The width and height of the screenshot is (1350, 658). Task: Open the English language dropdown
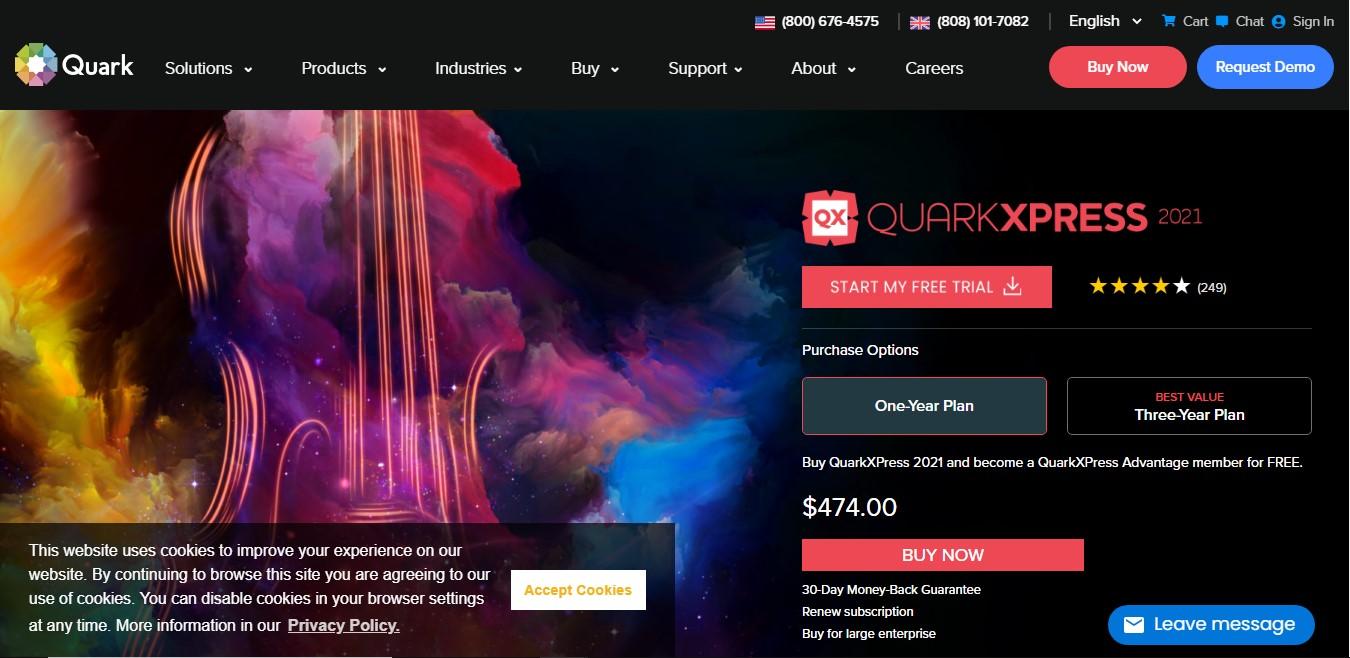pyautogui.click(x=1105, y=21)
